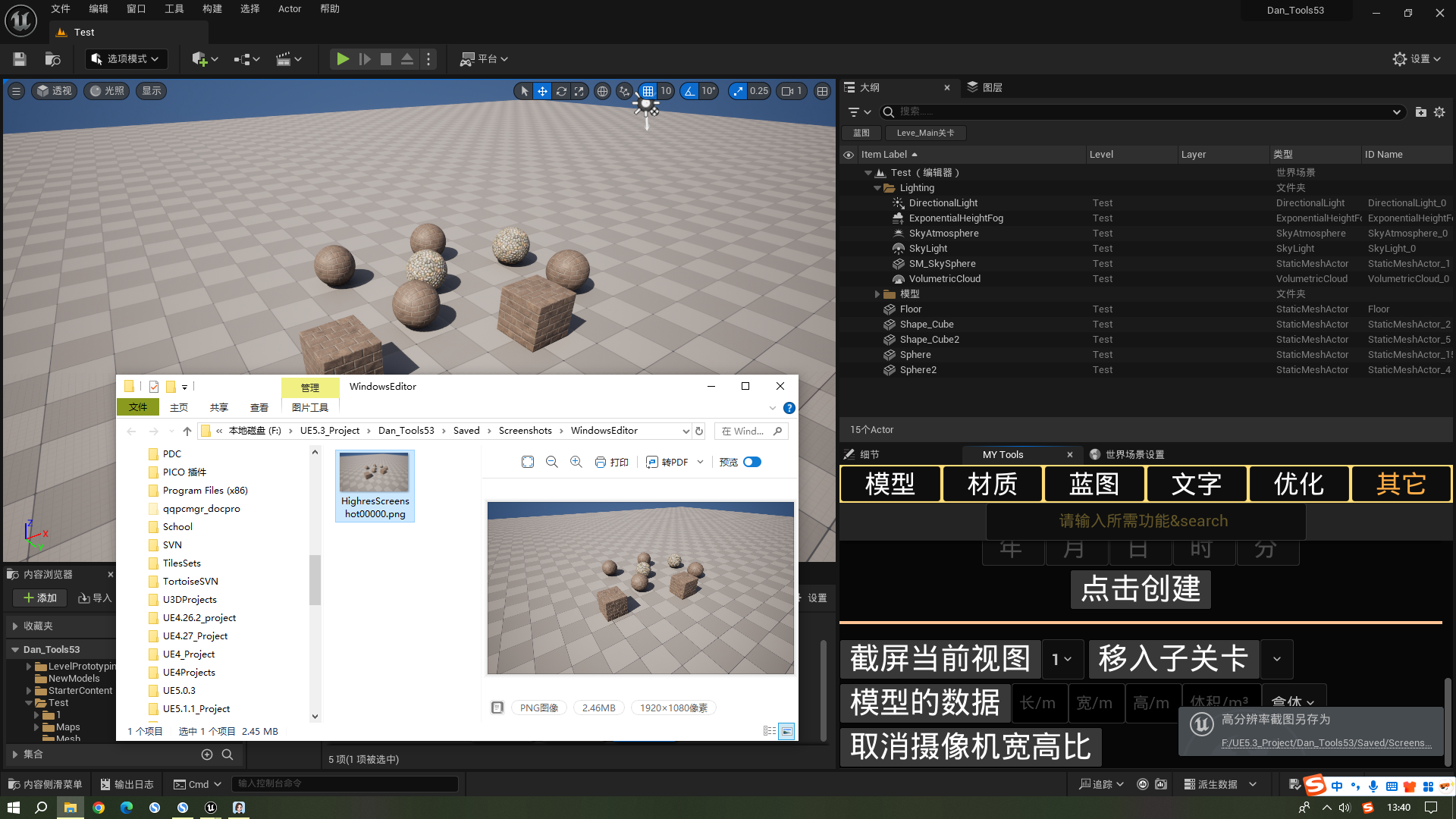Open camera speed setting in viewport
This screenshot has width=1456, height=819.
coord(792,91)
